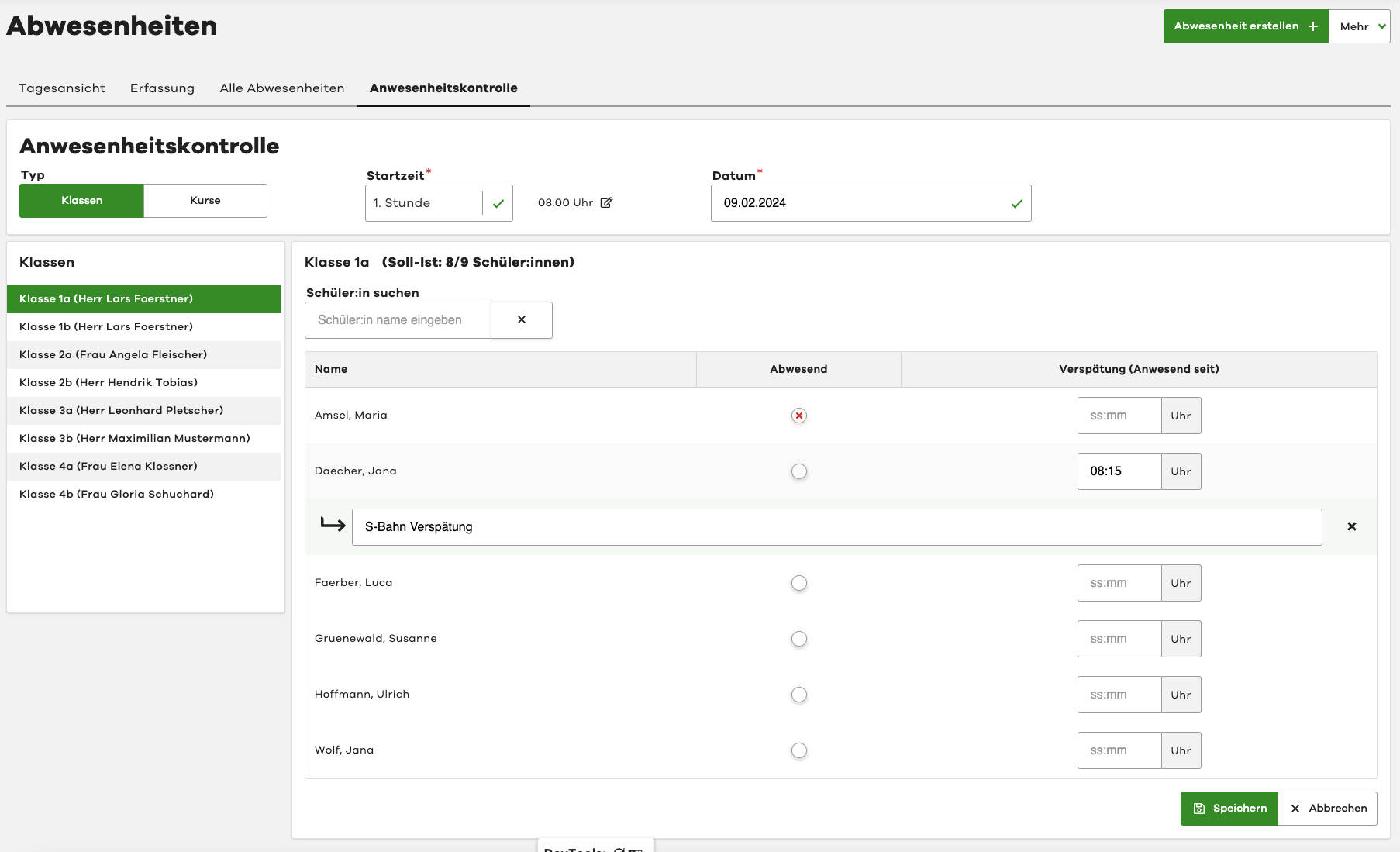This screenshot has height=852, width=1400.
Task: Click the Schüler:in name search field
Action: 398,320
